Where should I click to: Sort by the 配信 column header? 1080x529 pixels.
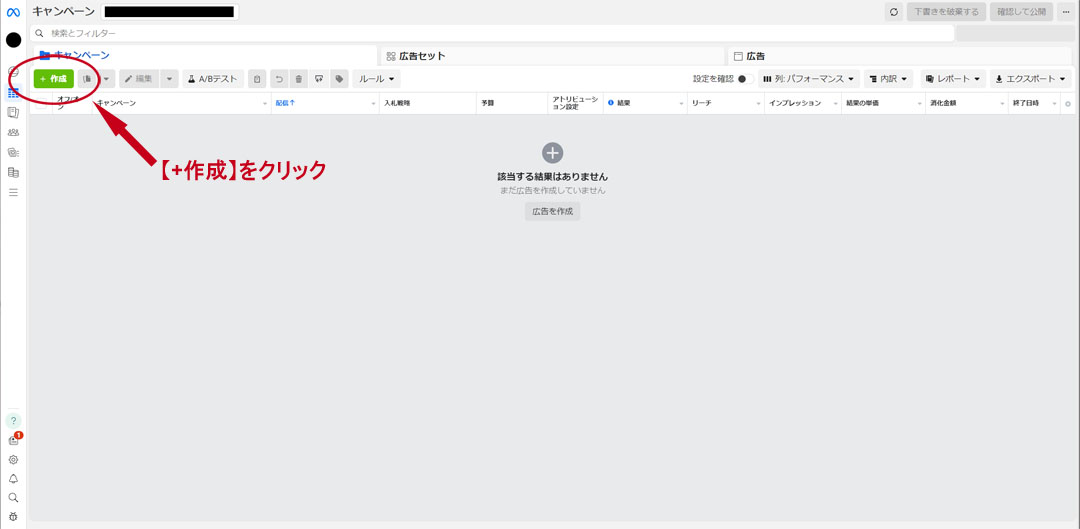(x=325, y=103)
